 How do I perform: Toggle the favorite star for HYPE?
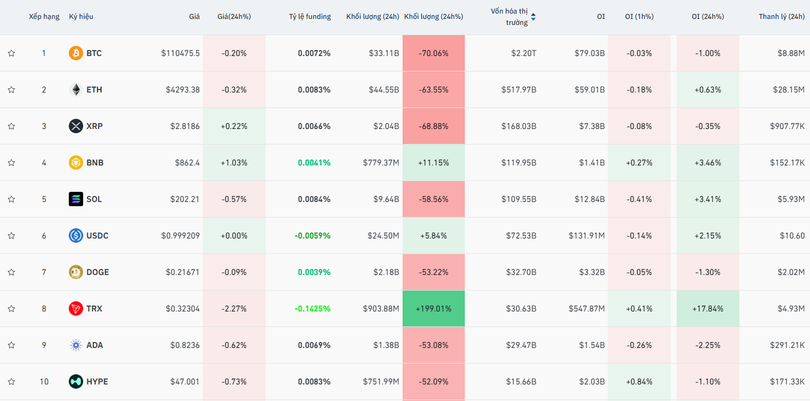coord(12,382)
